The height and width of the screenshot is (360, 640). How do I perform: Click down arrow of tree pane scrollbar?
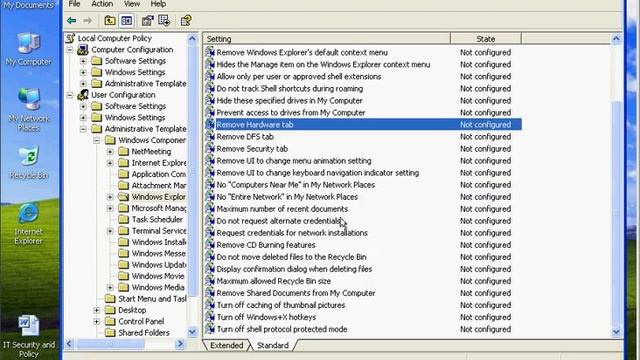point(192,332)
